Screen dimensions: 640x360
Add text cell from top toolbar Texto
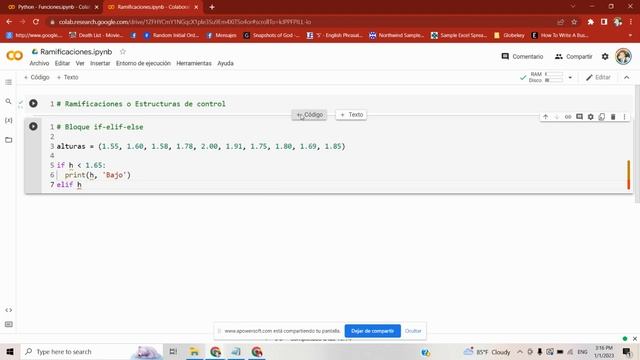click(x=67, y=77)
